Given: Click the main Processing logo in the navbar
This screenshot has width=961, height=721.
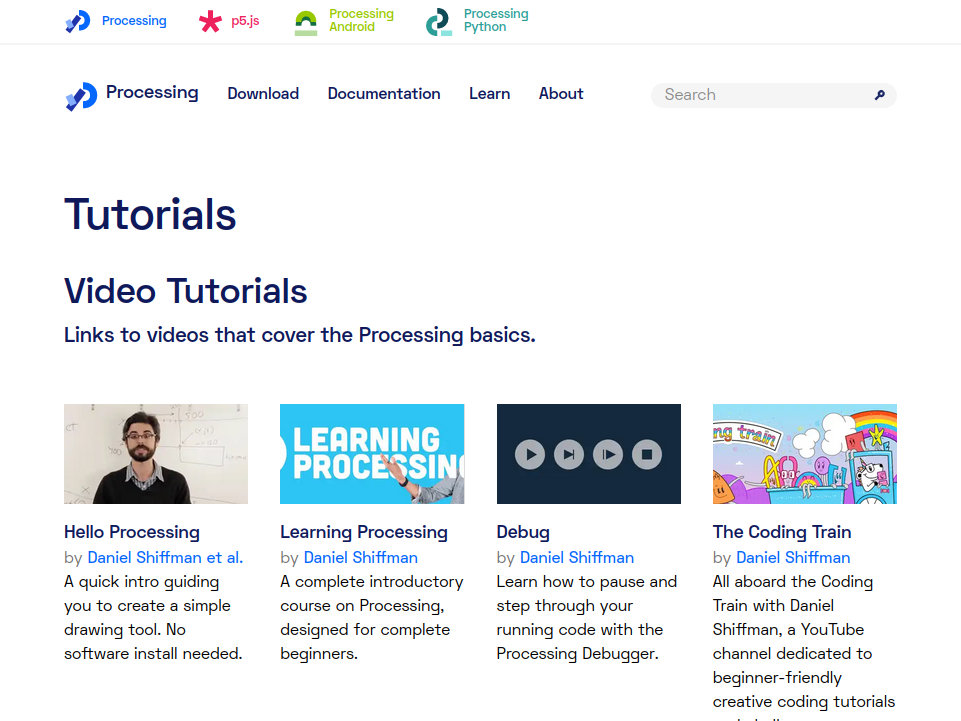Looking at the screenshot, I should (x=81, y=95).
